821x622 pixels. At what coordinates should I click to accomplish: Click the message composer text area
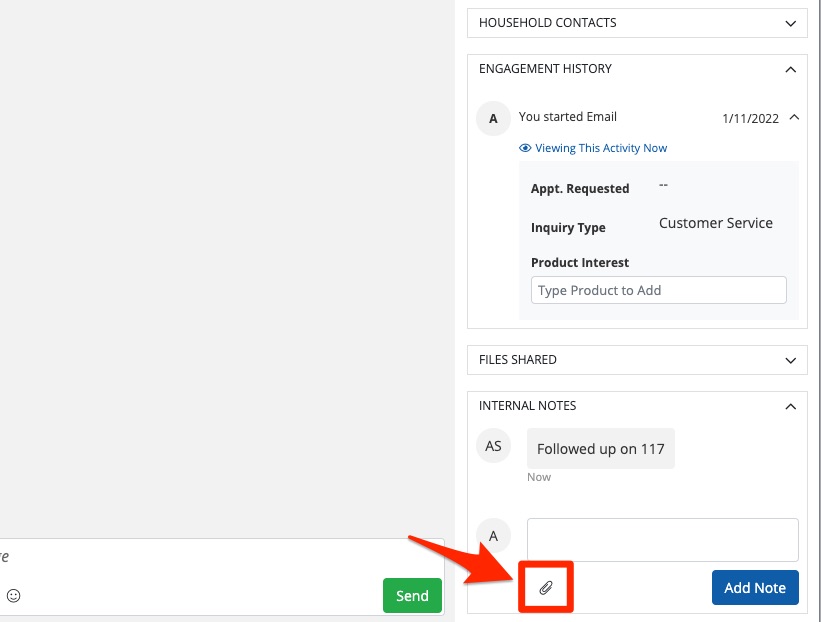pyautogui.click(x=200, y=557)
